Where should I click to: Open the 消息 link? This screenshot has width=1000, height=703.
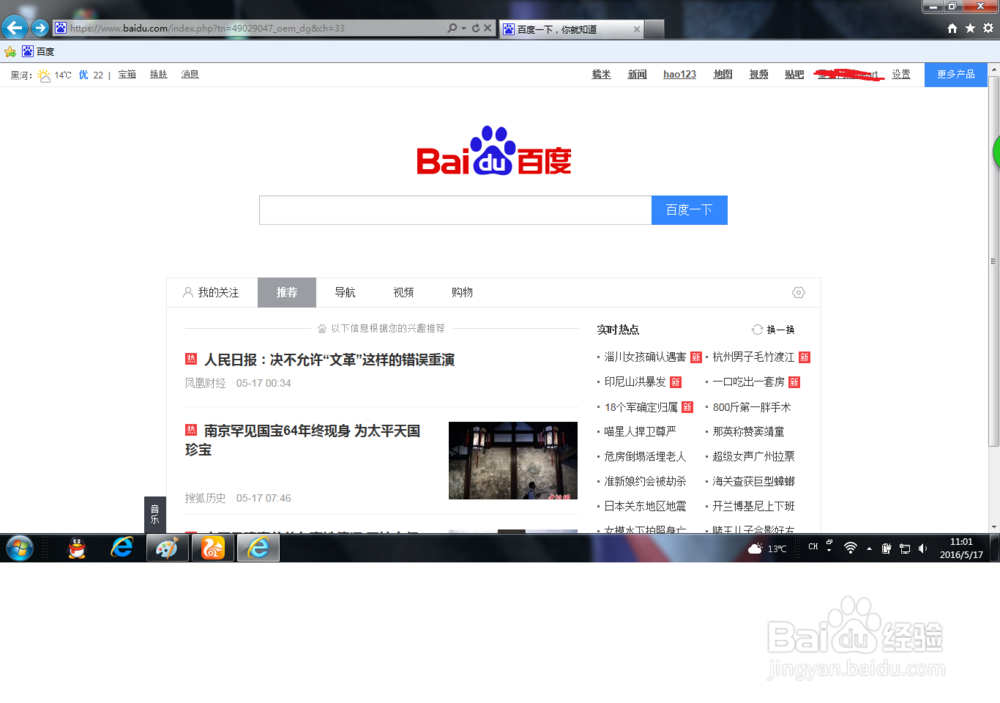[190, 75]
